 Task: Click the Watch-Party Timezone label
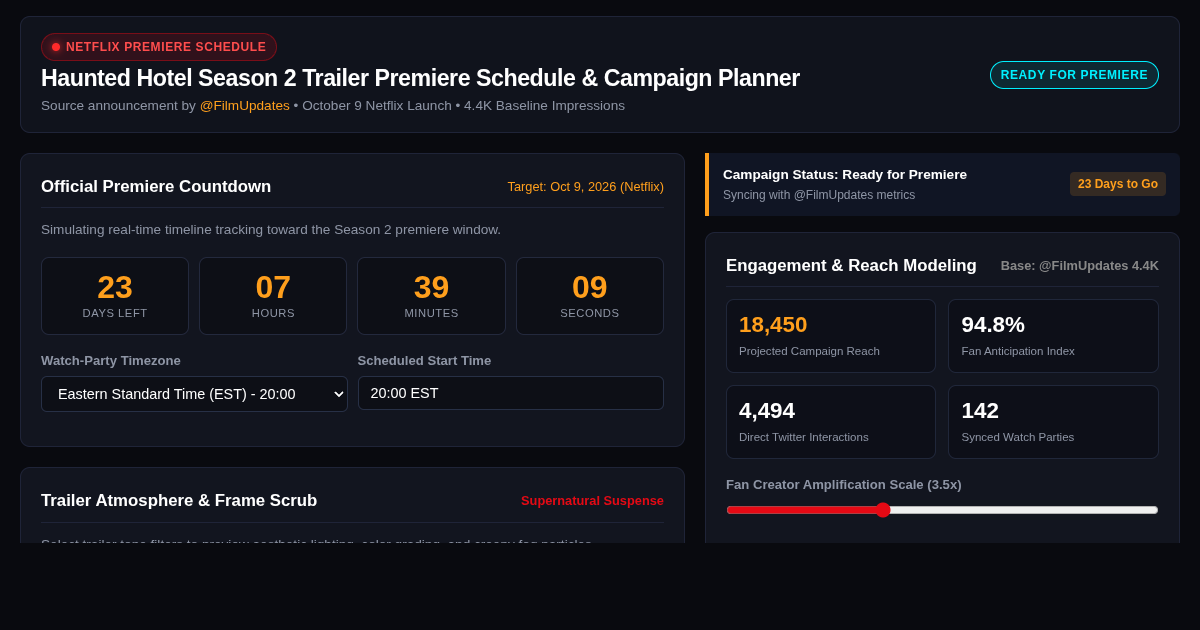click(111, 361)
